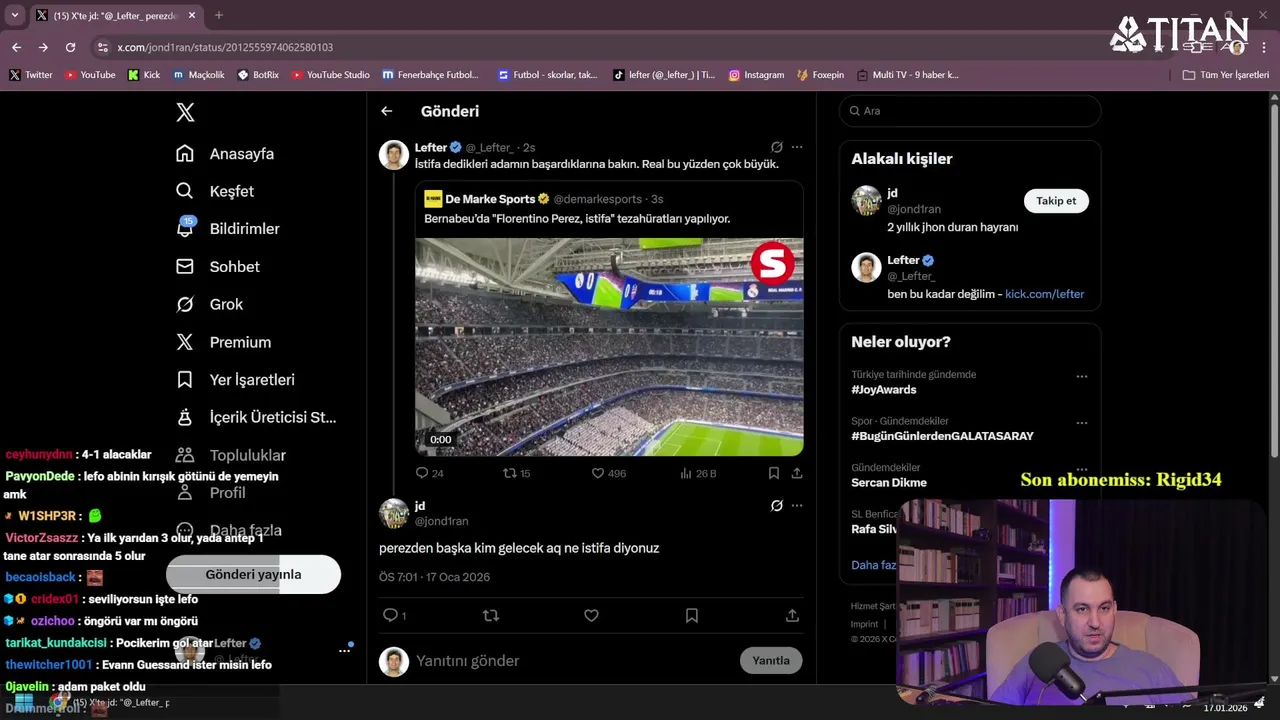
Task: Open Bildirimler notifications
Action: pos(228,229)
